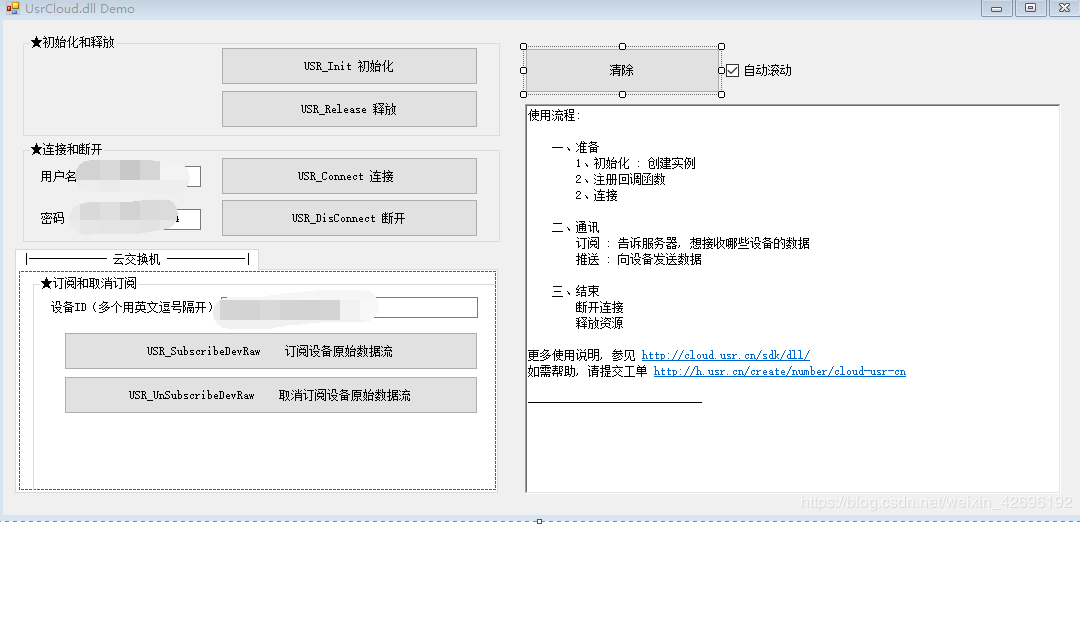Maximize the UsrCloud Demo window
The width and height of the screenshot is (1080, 633).
(1029, 8)
